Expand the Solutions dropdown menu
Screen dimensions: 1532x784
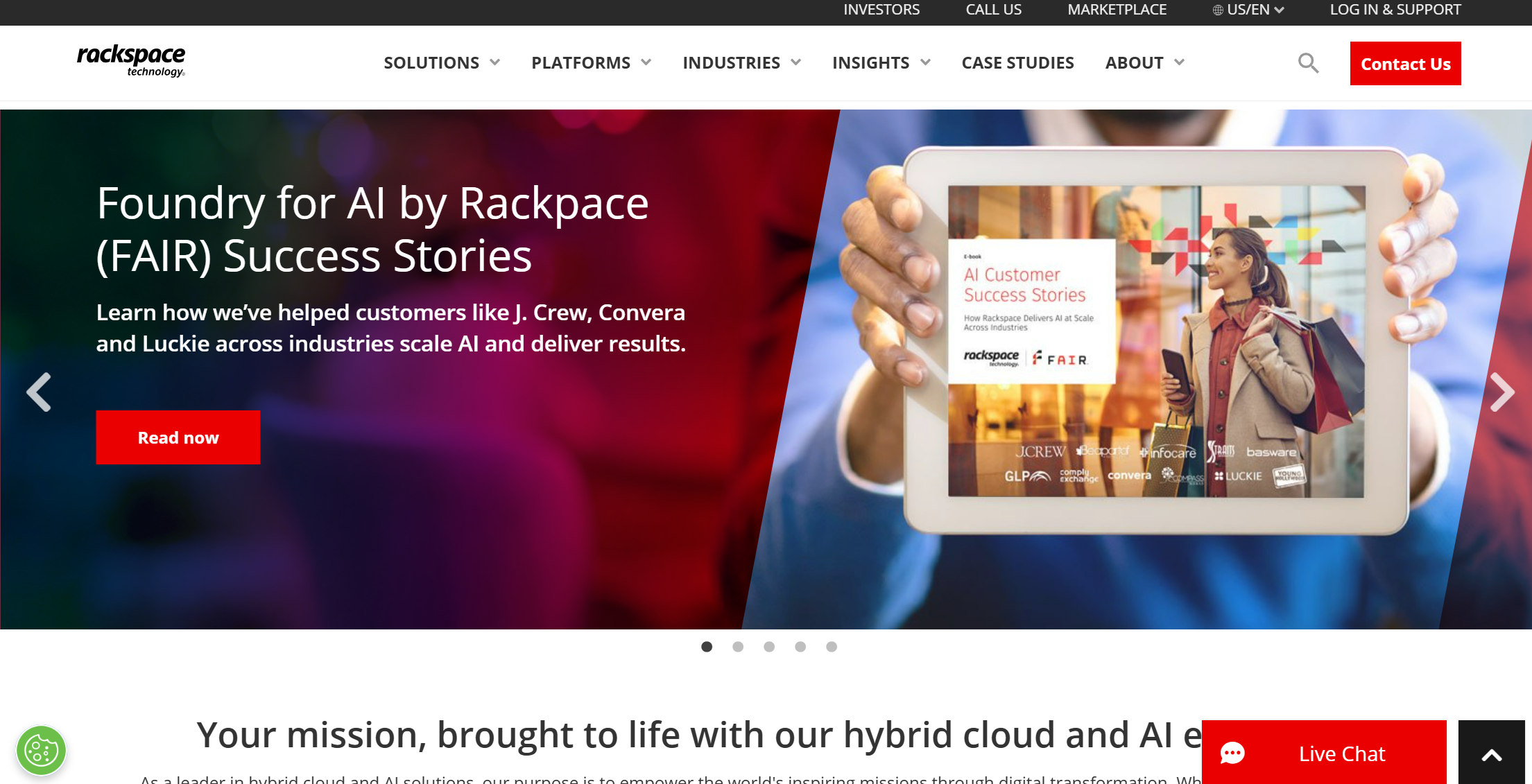442,63
